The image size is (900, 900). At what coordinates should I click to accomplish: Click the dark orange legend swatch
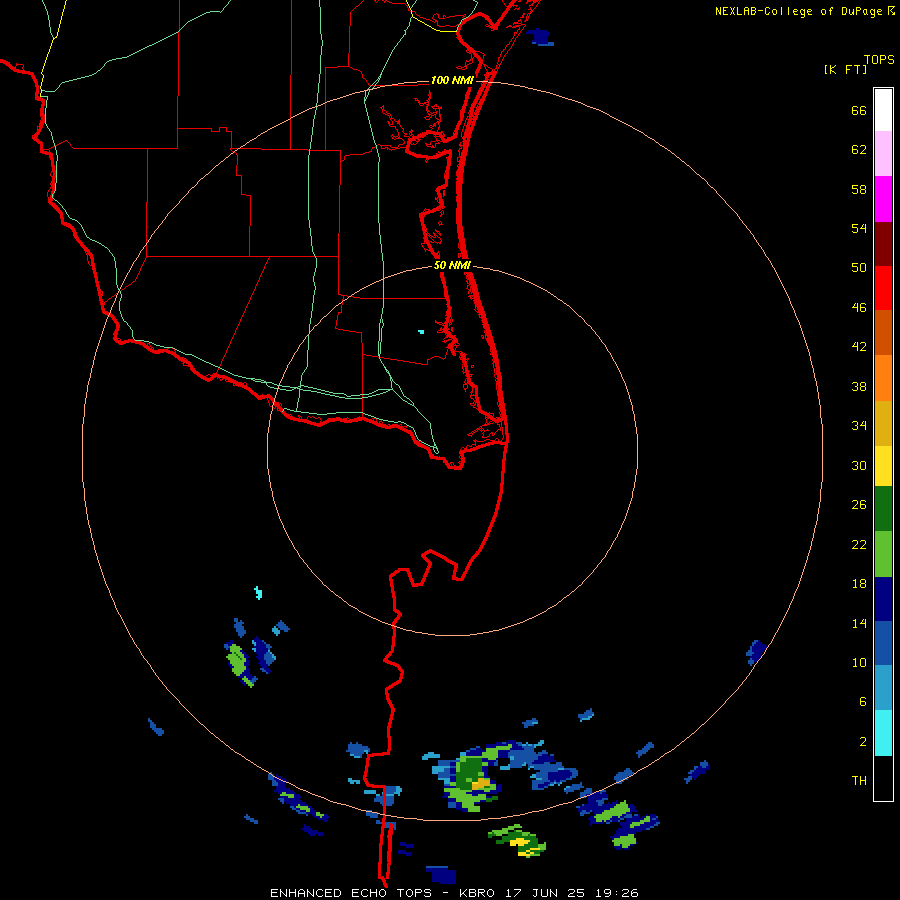coord(883,332)
